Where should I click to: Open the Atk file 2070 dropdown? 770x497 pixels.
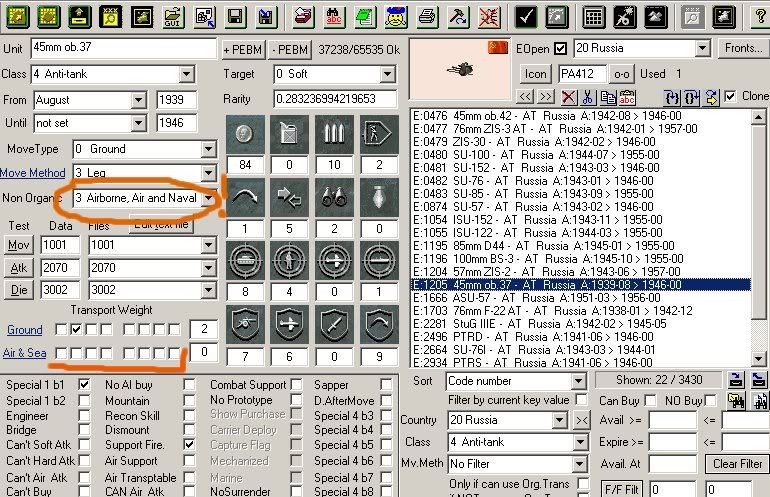[x=209, y=268]
